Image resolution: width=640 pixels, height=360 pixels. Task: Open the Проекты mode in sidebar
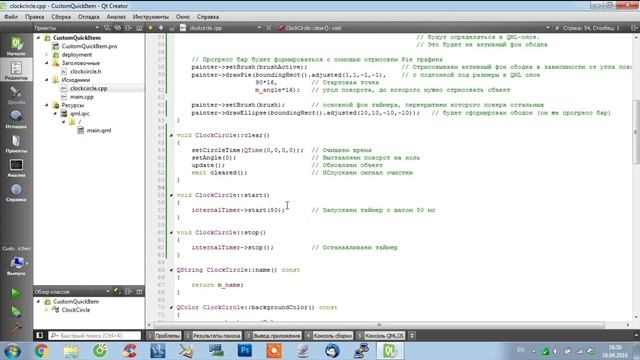point(16,144)
